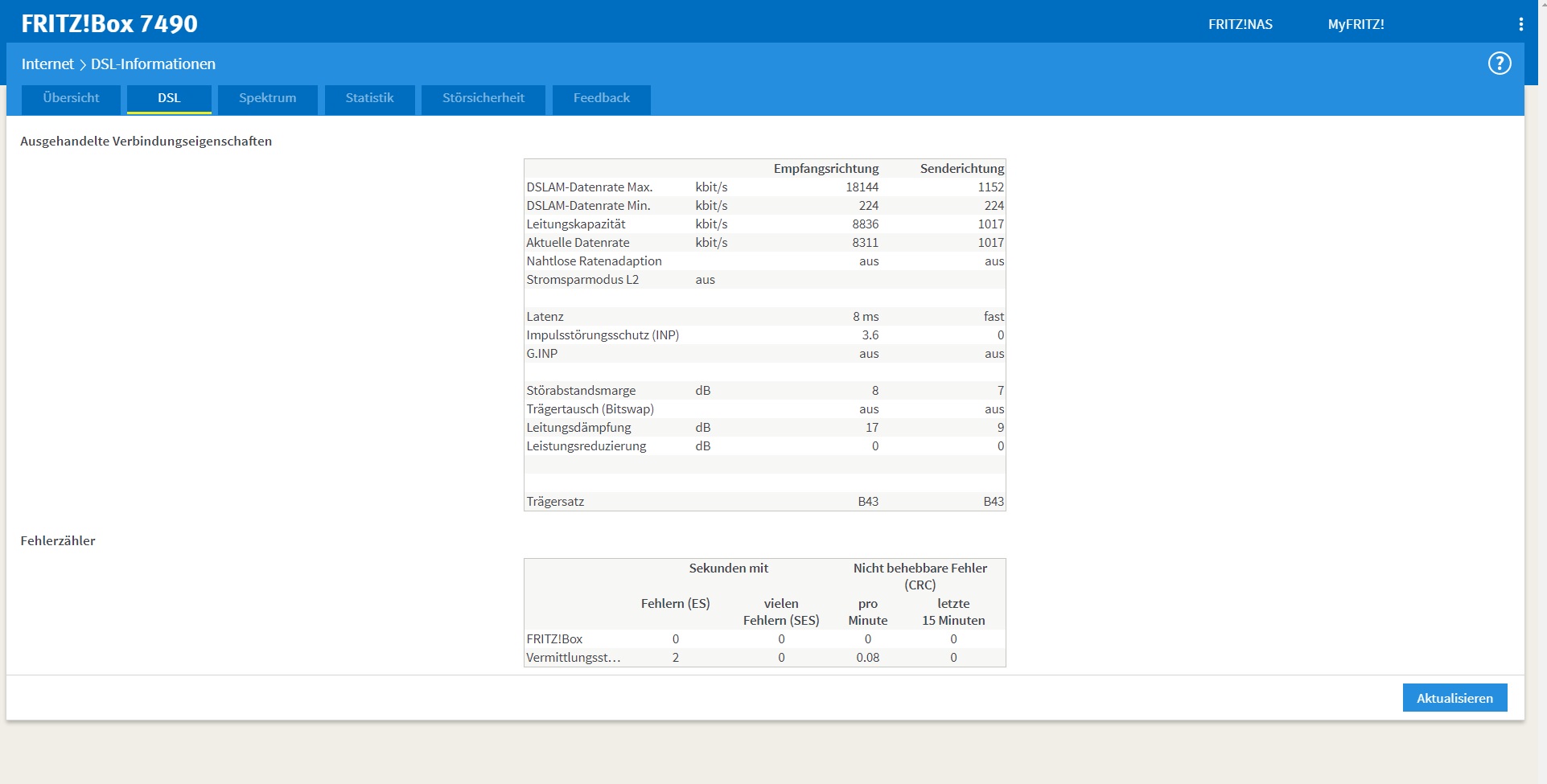Click the Latenz value 8 ms
The width and height of the screenshot is (1547, 784).
[x=866, y=316]
